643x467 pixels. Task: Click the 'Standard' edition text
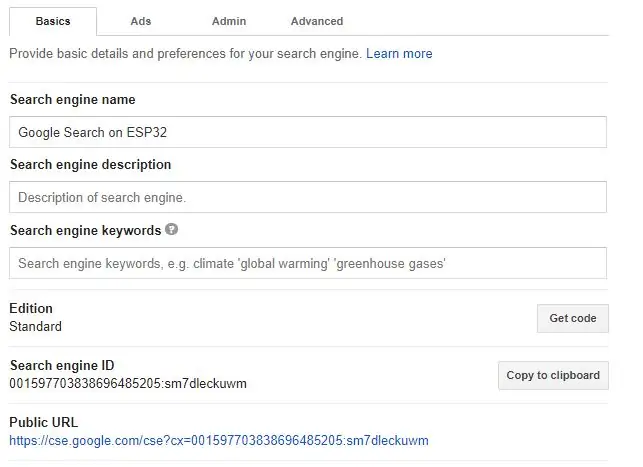(x=35, y=326)
